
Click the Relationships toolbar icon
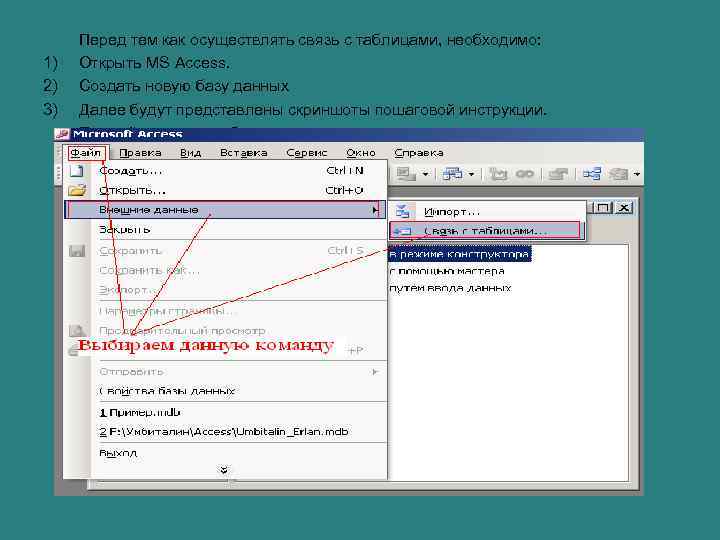point(592,174)
